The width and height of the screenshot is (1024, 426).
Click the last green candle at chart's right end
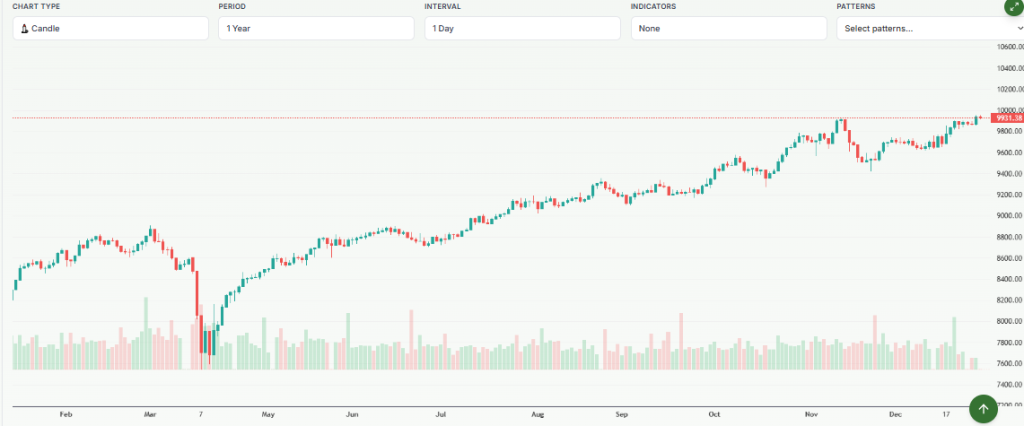pyautogui.click(x=976, y=119)
